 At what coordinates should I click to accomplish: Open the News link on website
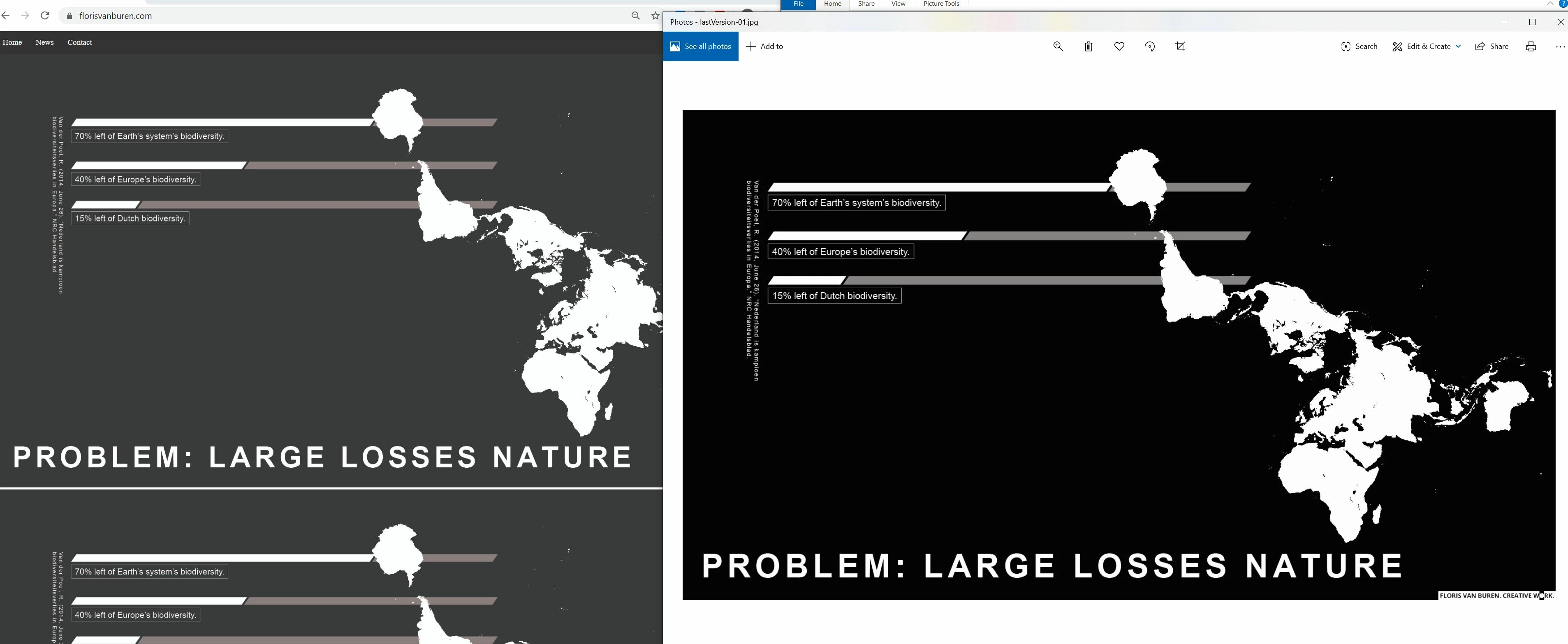click(44, 42)
